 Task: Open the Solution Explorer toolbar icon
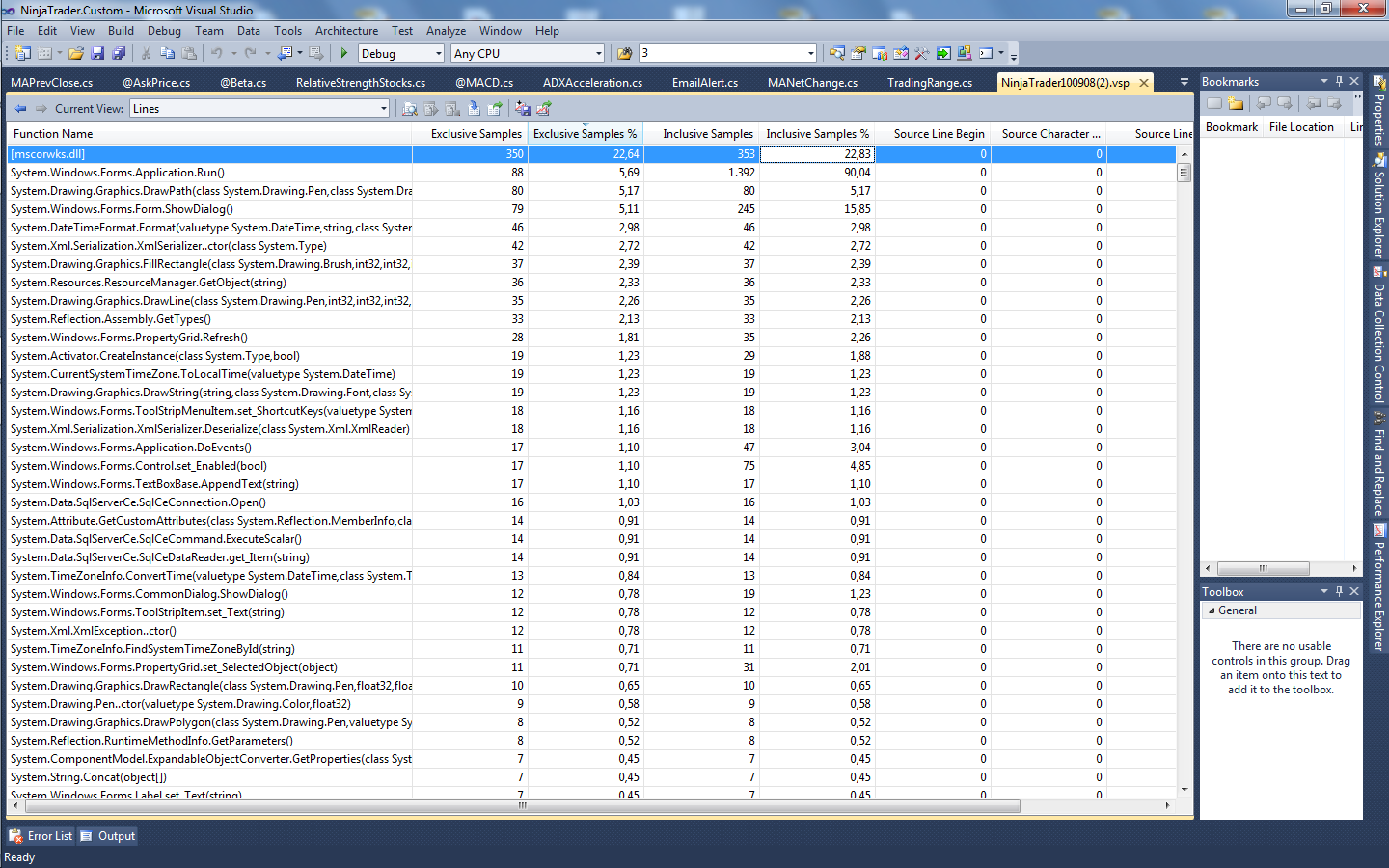pyautogui.click(x=836, y=54)
